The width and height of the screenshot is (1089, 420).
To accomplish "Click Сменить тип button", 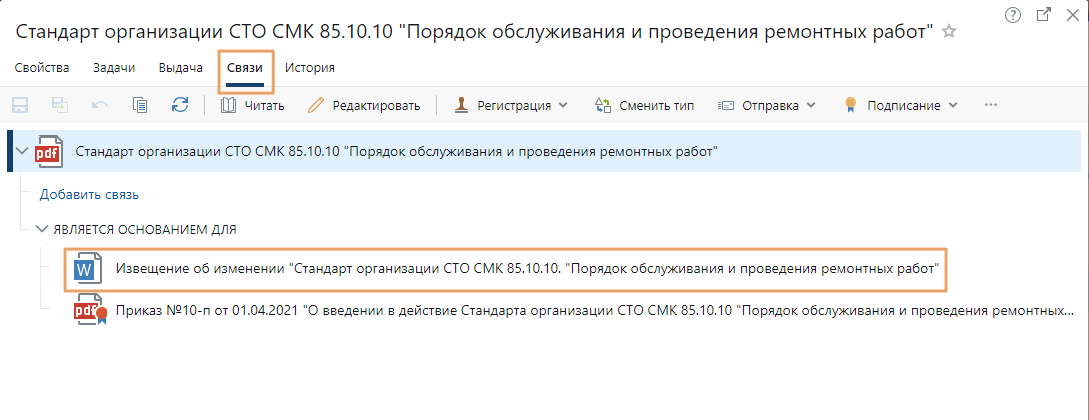I will [644, 106].
